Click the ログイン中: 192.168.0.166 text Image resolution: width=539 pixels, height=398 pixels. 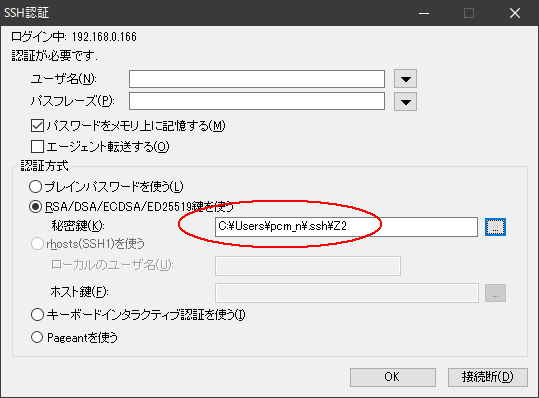click(x=74, y=36)
